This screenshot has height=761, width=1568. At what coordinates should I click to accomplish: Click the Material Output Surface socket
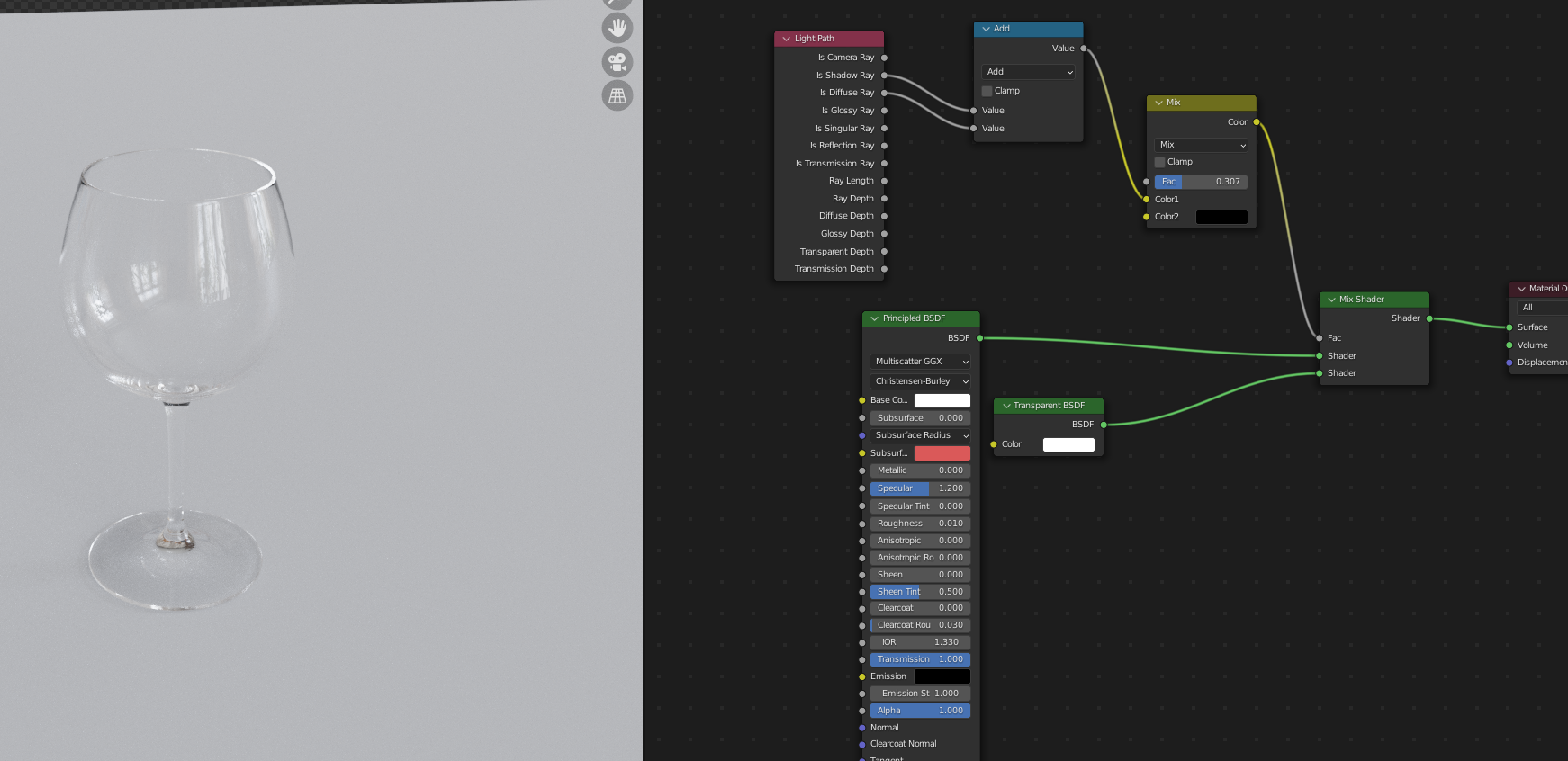click(1509, 327)
